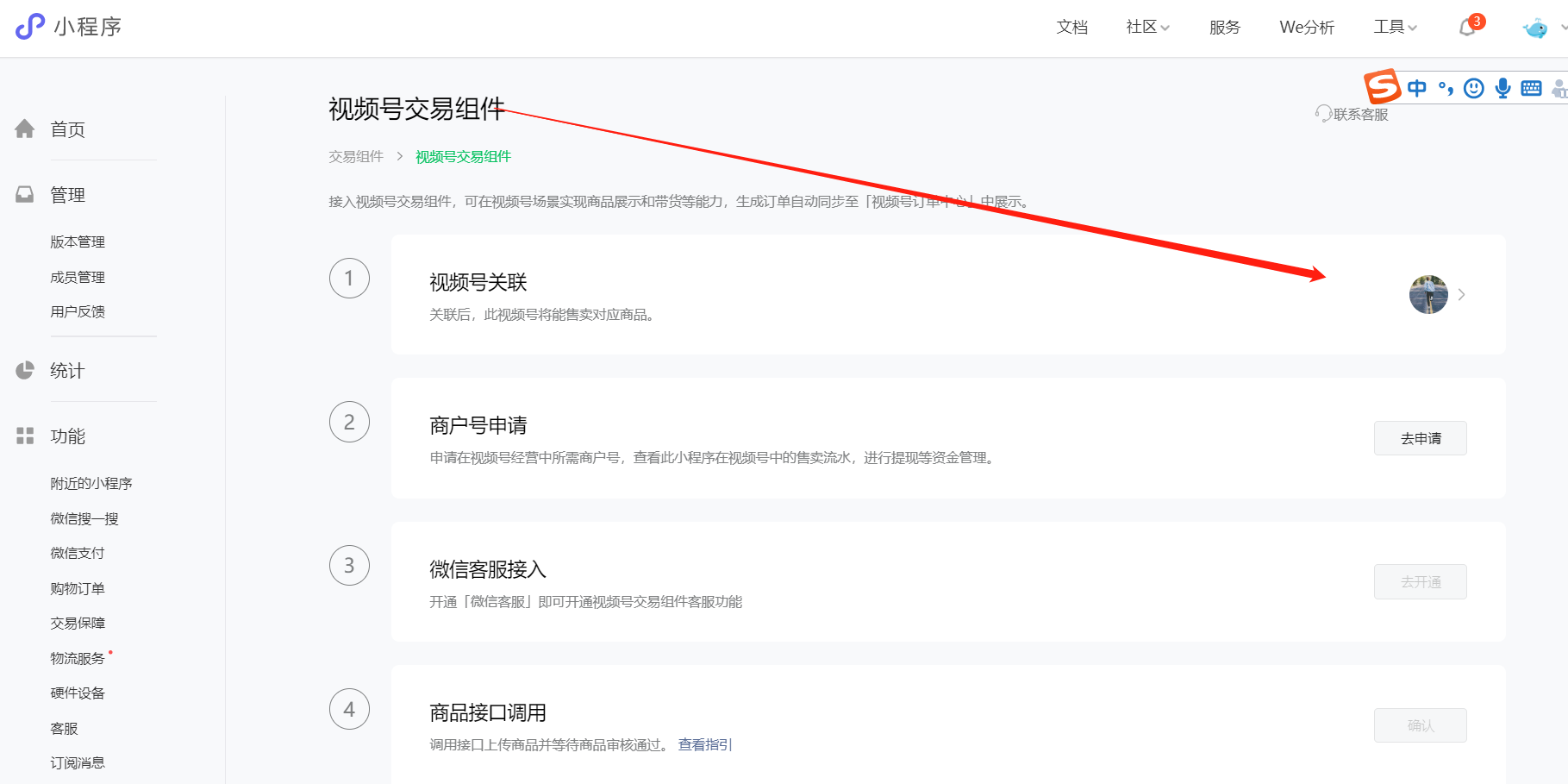Open the Sogou emoji smiley icon
Screen dimensions: 1568x784
coord(1474,88)
